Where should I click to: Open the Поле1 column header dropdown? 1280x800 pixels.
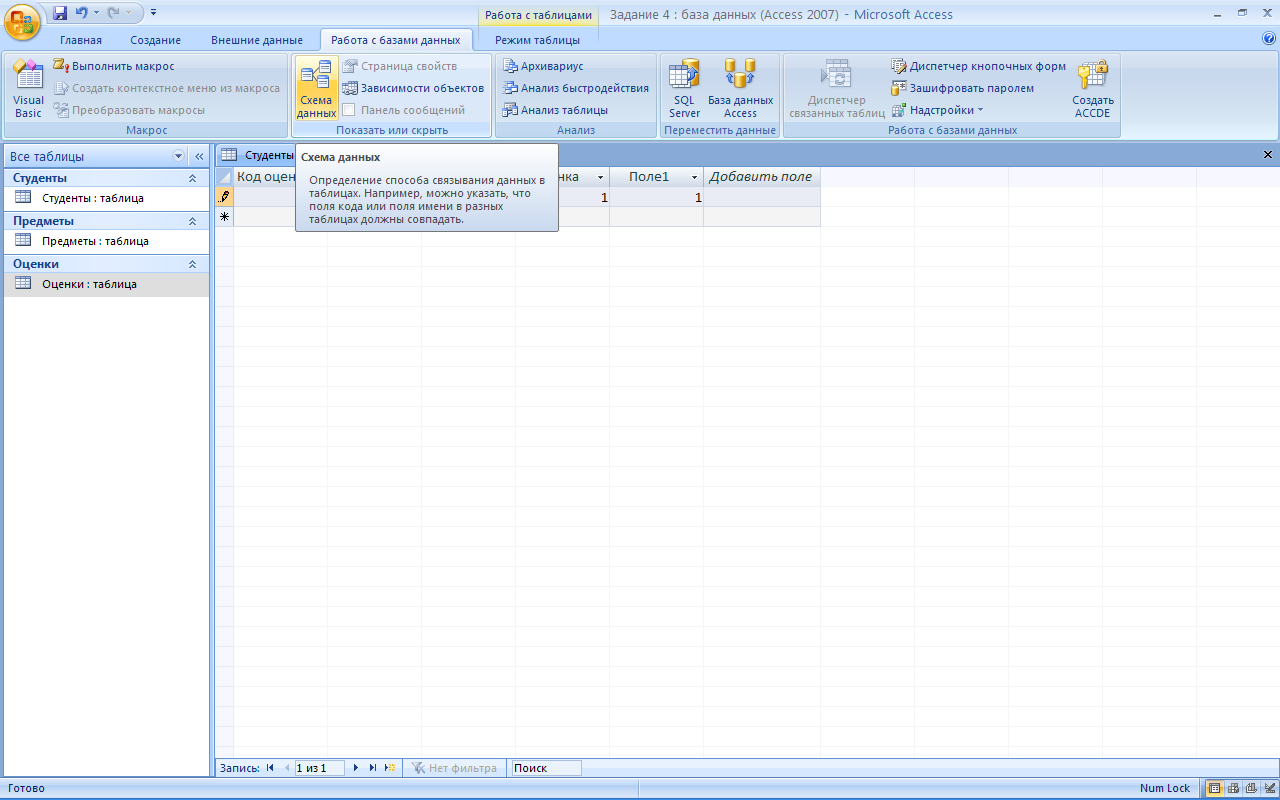click(694, 177)
